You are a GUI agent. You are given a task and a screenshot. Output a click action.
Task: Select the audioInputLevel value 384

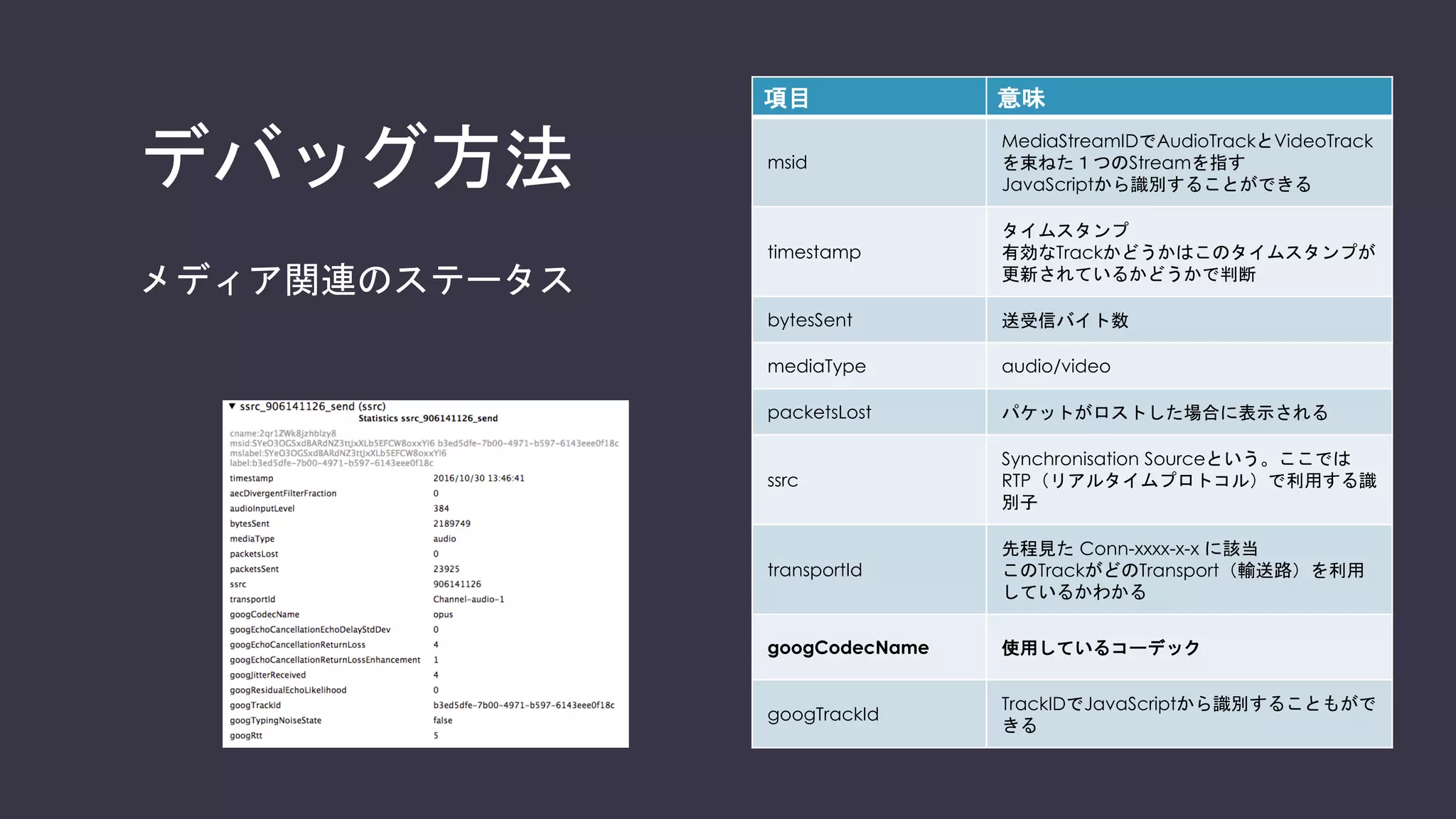(441, 508)
